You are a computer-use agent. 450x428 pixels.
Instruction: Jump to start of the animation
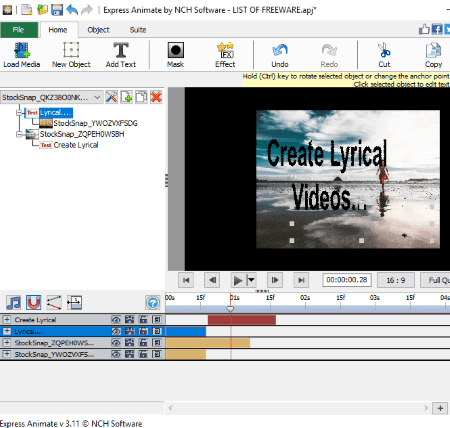(x=186, y=280)
